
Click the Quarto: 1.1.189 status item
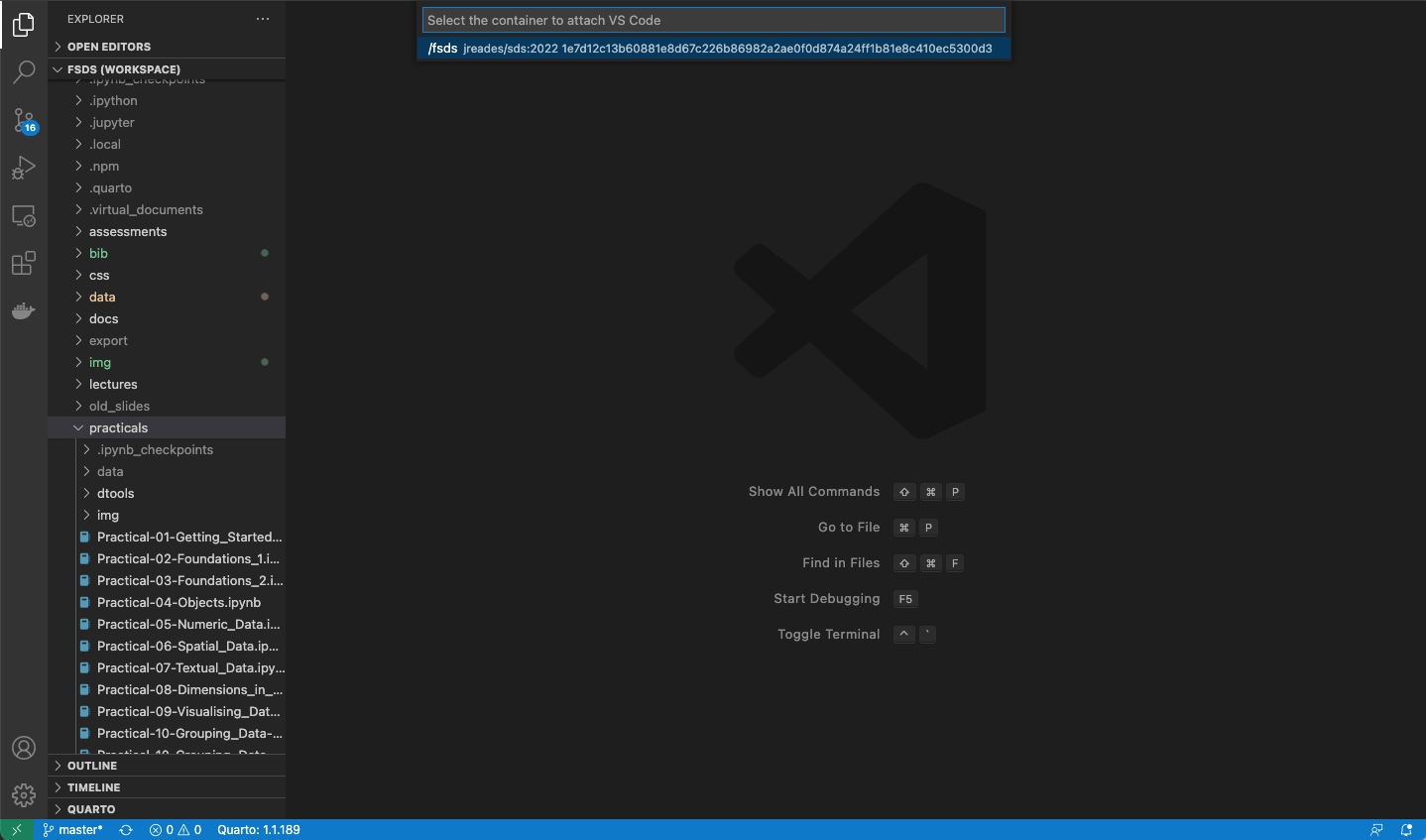coord(259,830)
